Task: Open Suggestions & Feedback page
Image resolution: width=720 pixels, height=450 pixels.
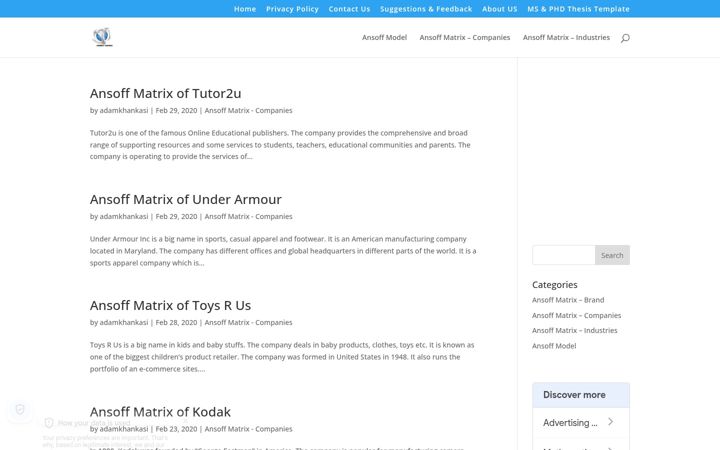Action: coord(426,9)
